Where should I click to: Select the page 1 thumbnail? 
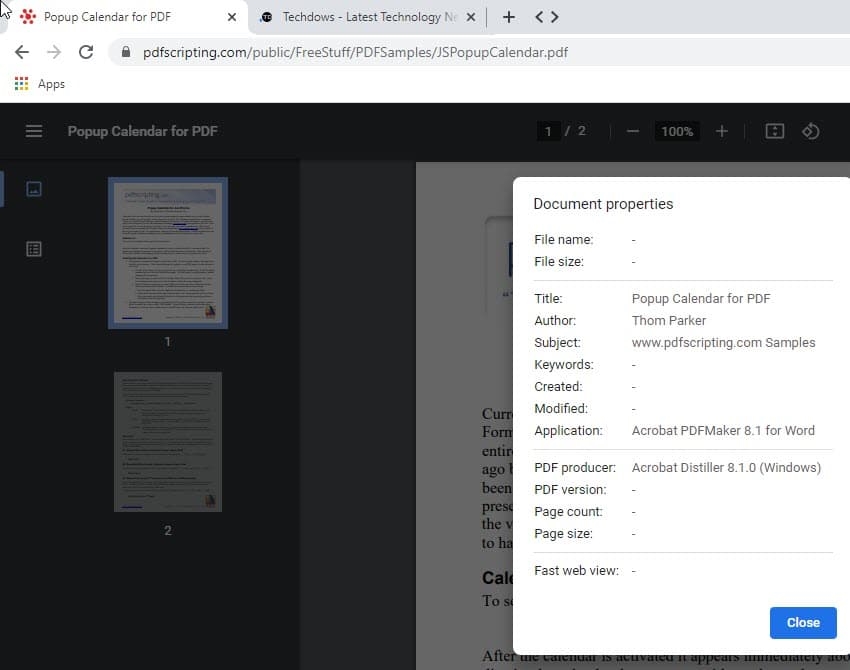168,252
